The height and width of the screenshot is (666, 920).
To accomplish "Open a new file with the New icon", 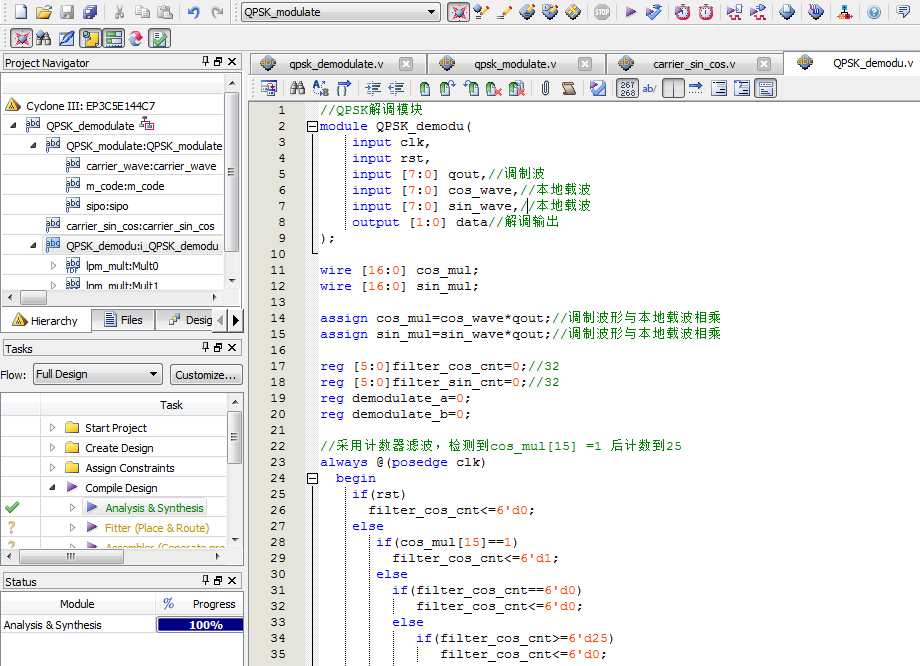I will [21, 11].
